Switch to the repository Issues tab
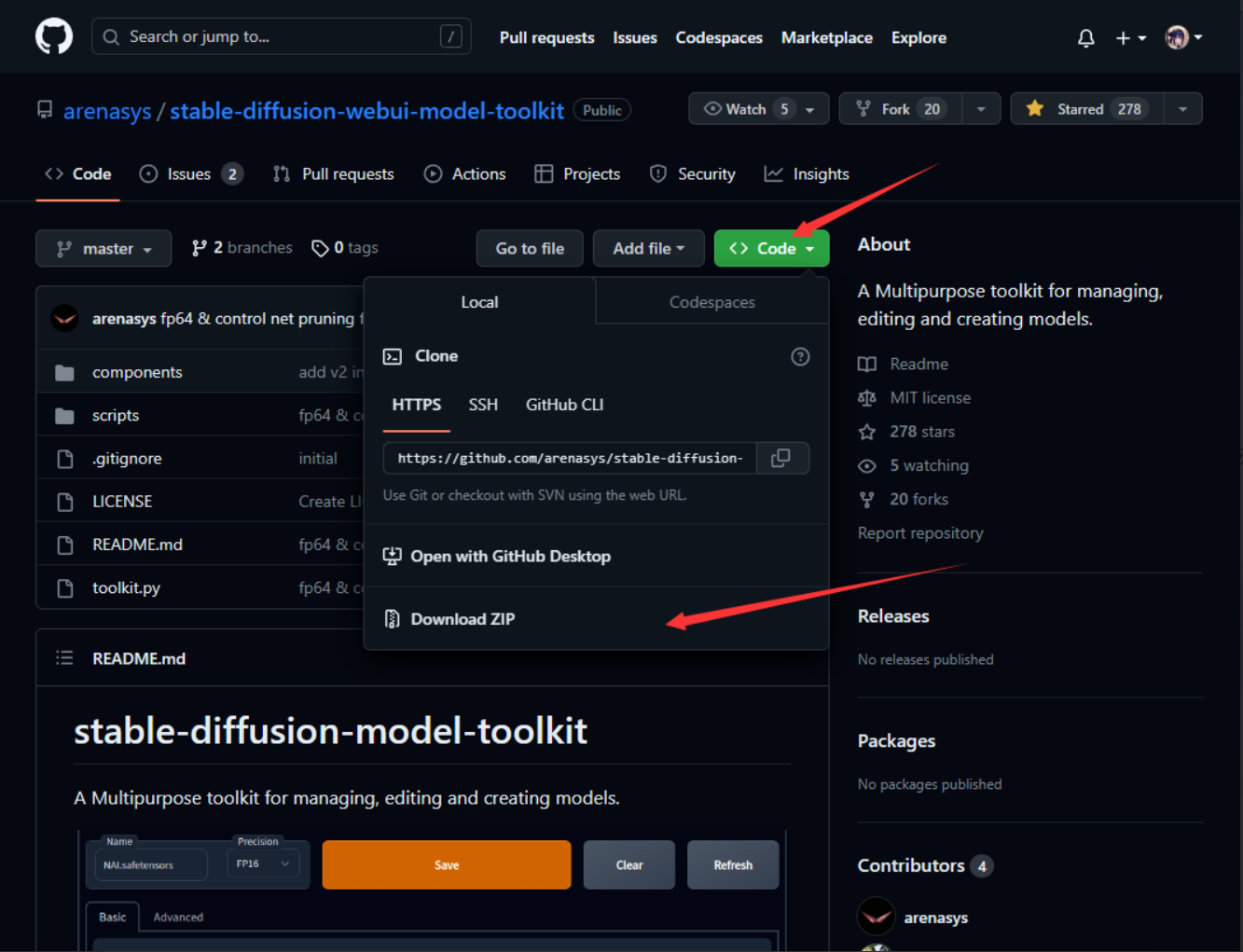This screenshot has width=1243, height=952. coord(191,174)
